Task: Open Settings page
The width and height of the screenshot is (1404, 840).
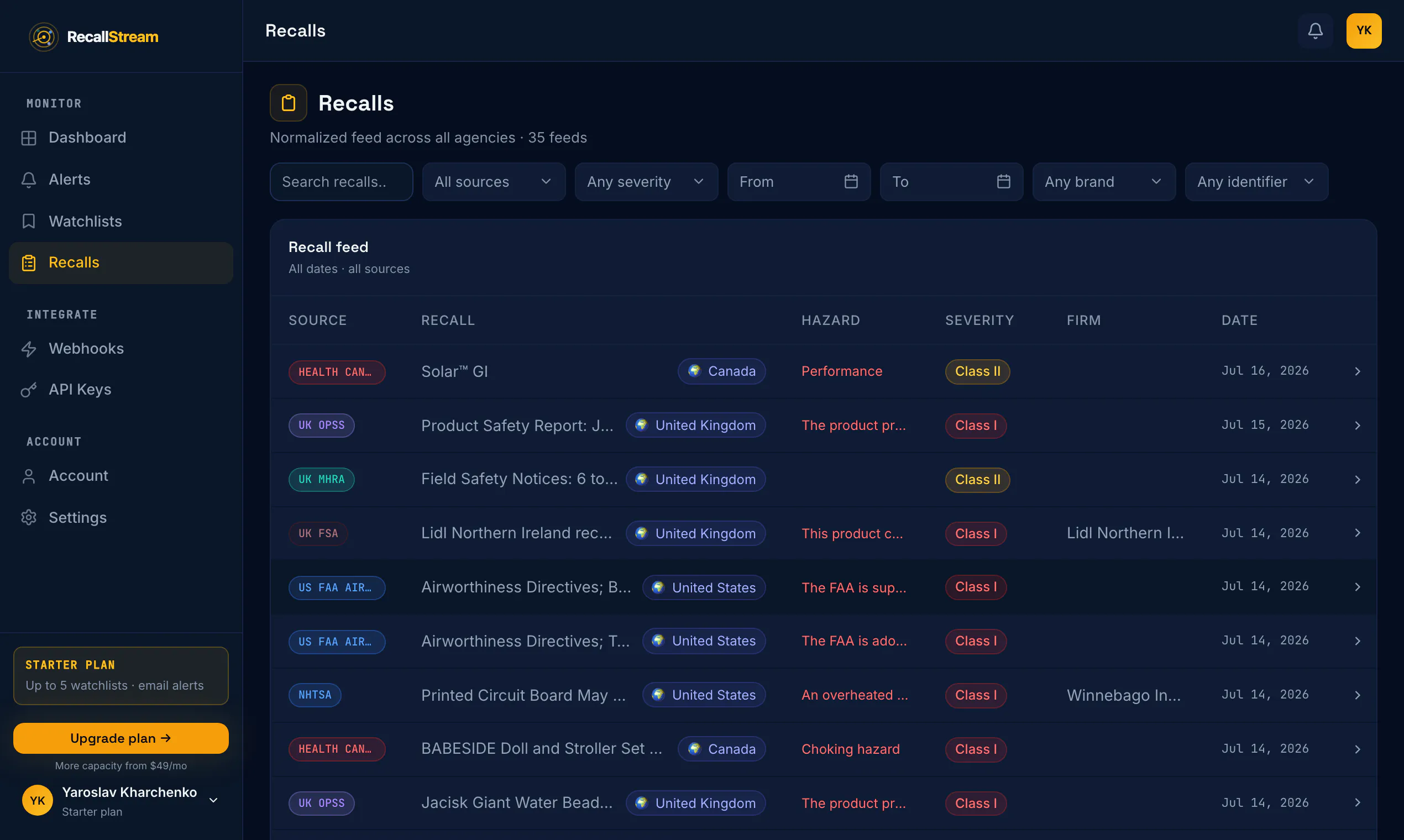Action: tap(121, 517)
